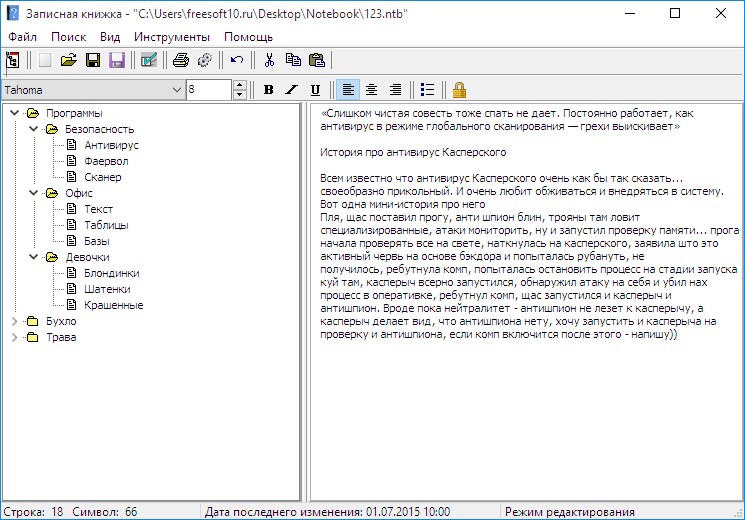The height and width of the screenshot is (520, 745).
Task: Close the Записная книжка window
Action: 721,13
